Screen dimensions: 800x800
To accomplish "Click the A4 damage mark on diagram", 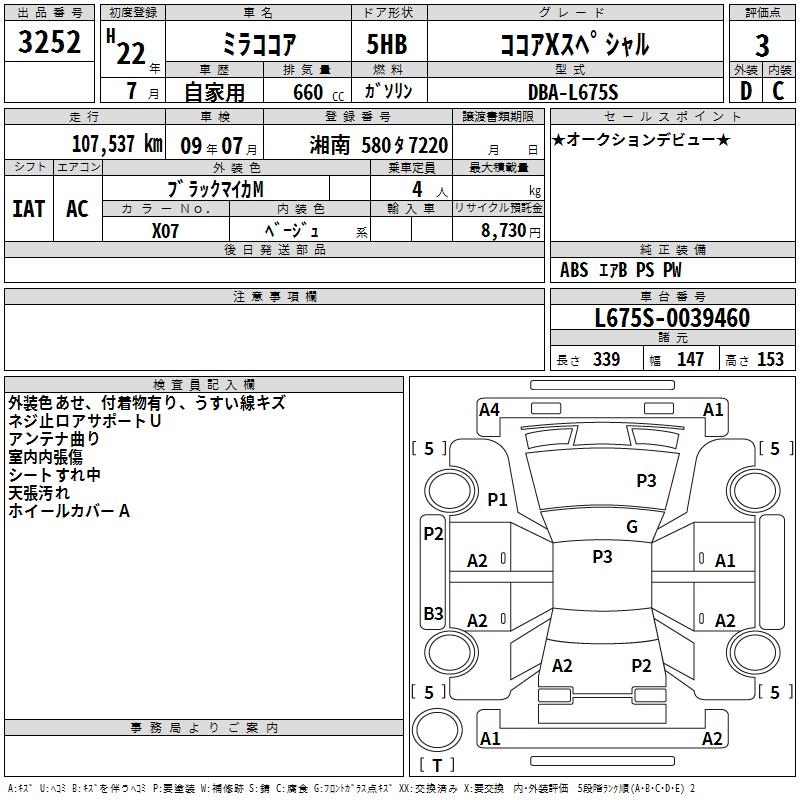I will 489,409.
